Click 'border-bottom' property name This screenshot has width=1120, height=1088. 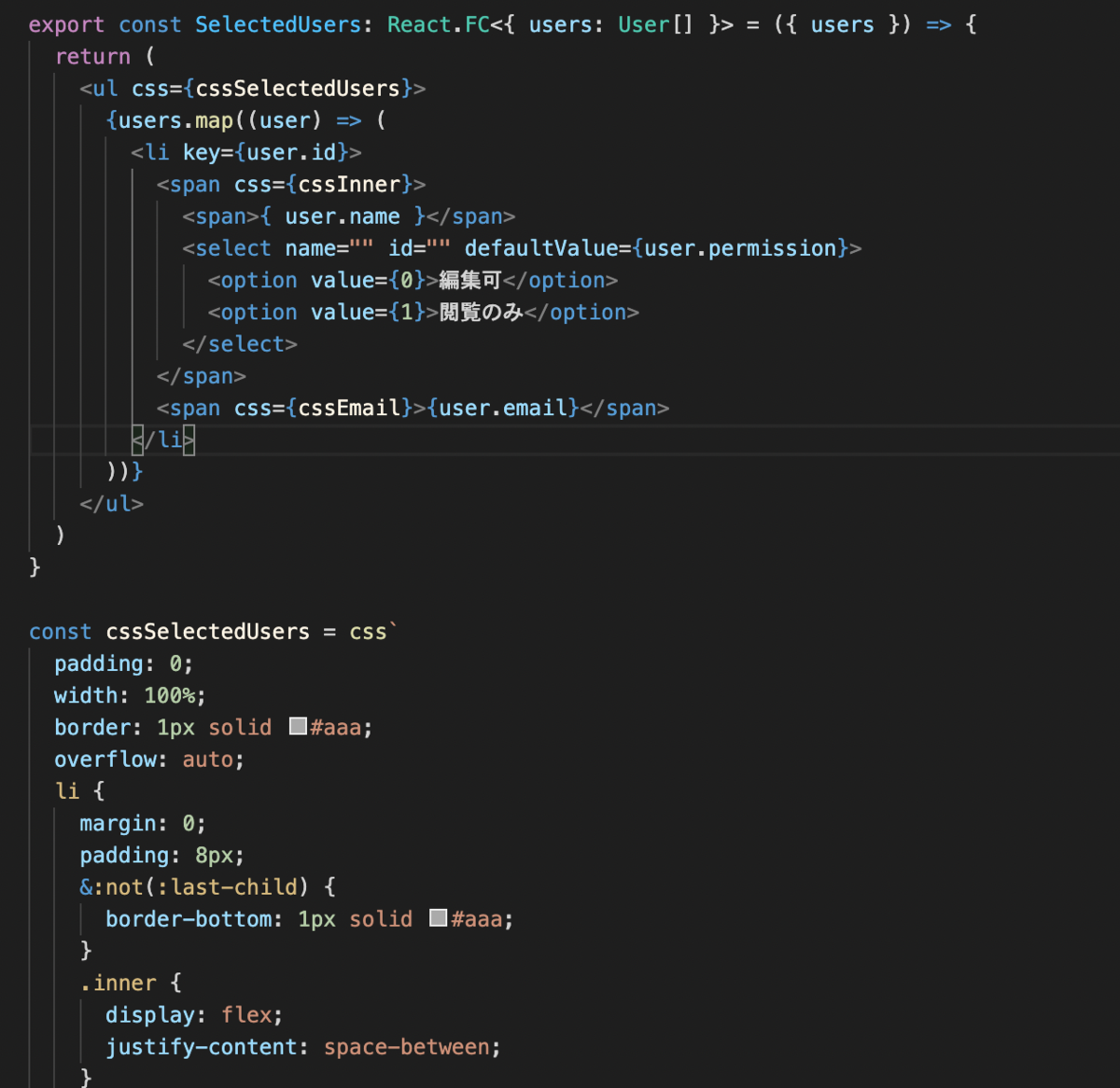click(189, 919)
